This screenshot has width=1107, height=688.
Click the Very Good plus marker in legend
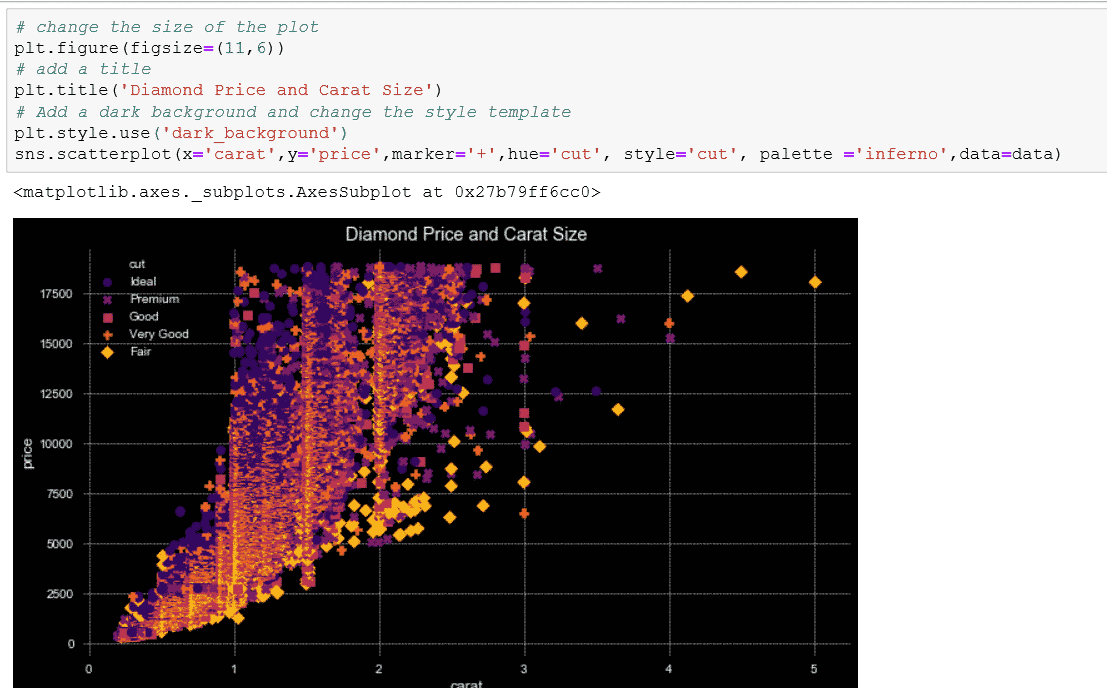(108, 334)
